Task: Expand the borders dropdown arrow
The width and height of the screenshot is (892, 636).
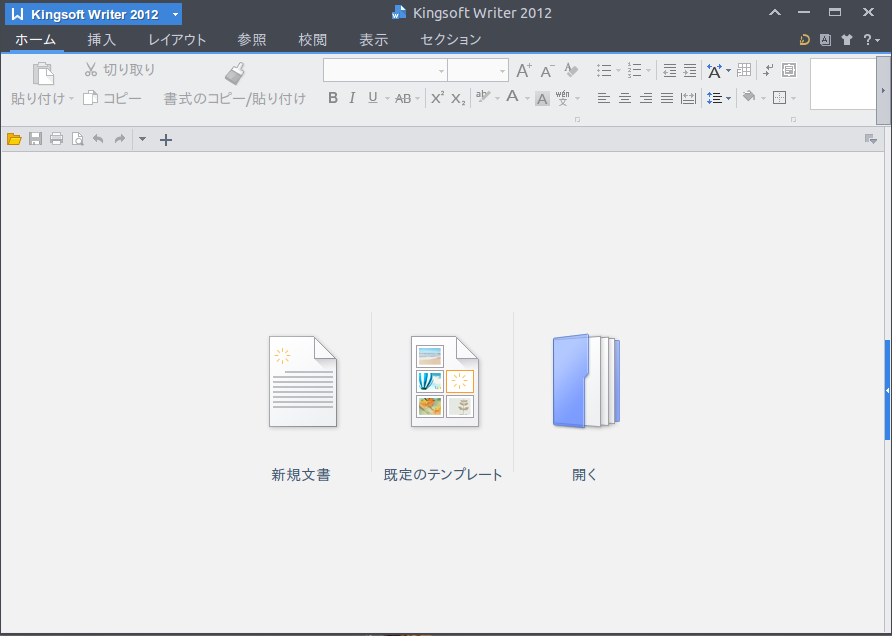Action: click(794, 99)
